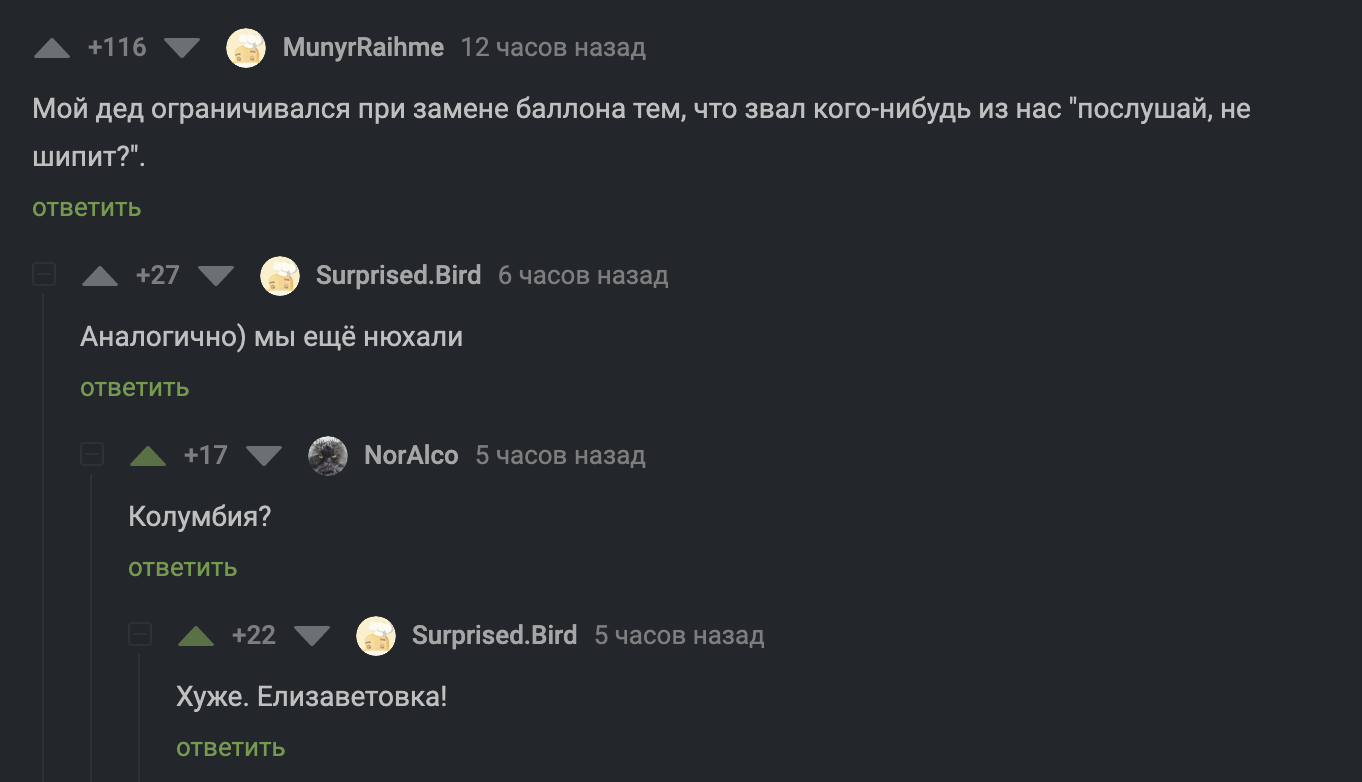
Task: Reply to "Колумбия?" comment
Action: [x=183, y=568]
